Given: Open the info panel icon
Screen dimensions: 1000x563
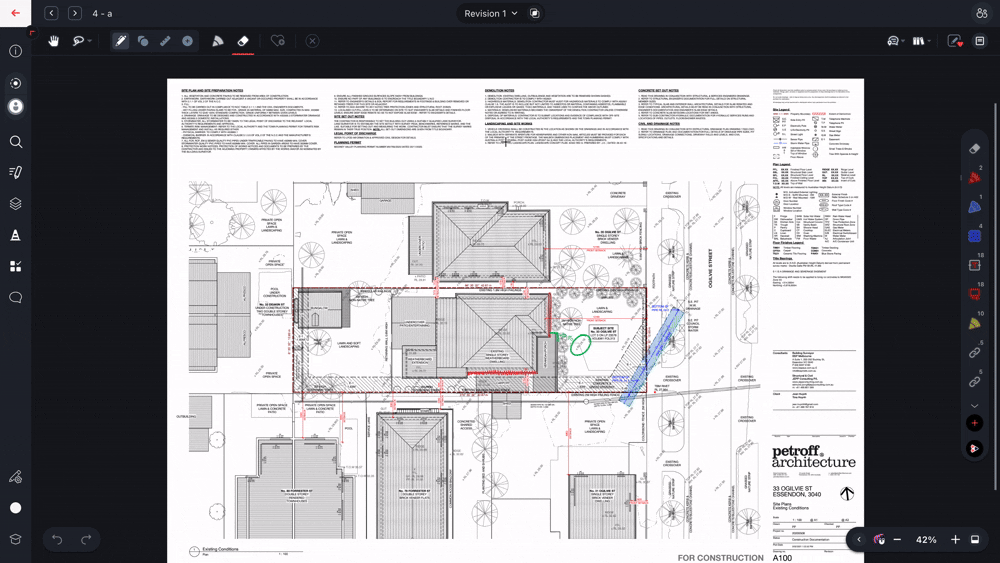Looking at the screenshot, I should 15,51.
